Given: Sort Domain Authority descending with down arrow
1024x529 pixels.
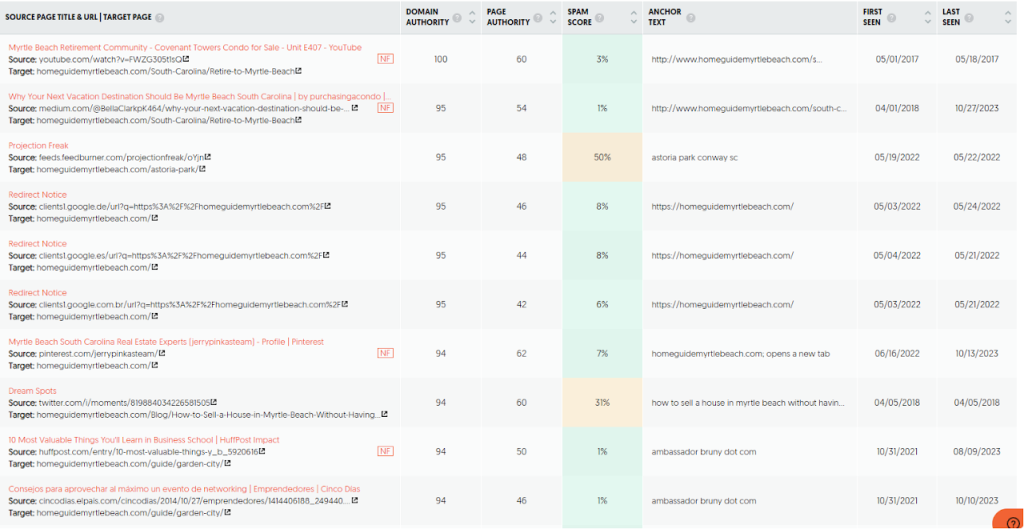Looking at the screenshot, I should click(472, 22).
